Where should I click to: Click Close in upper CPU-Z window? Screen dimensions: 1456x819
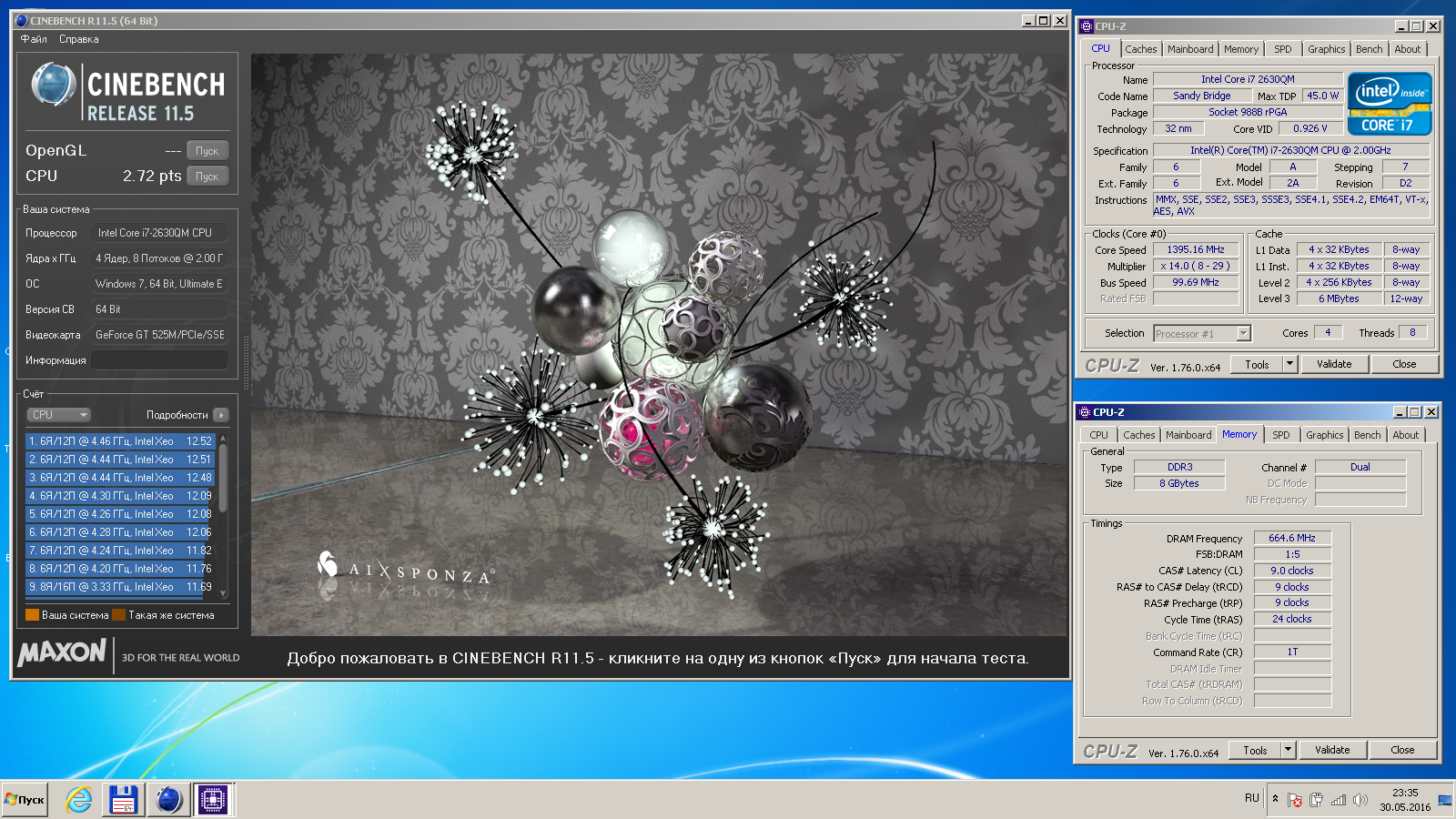[1404, 365]
